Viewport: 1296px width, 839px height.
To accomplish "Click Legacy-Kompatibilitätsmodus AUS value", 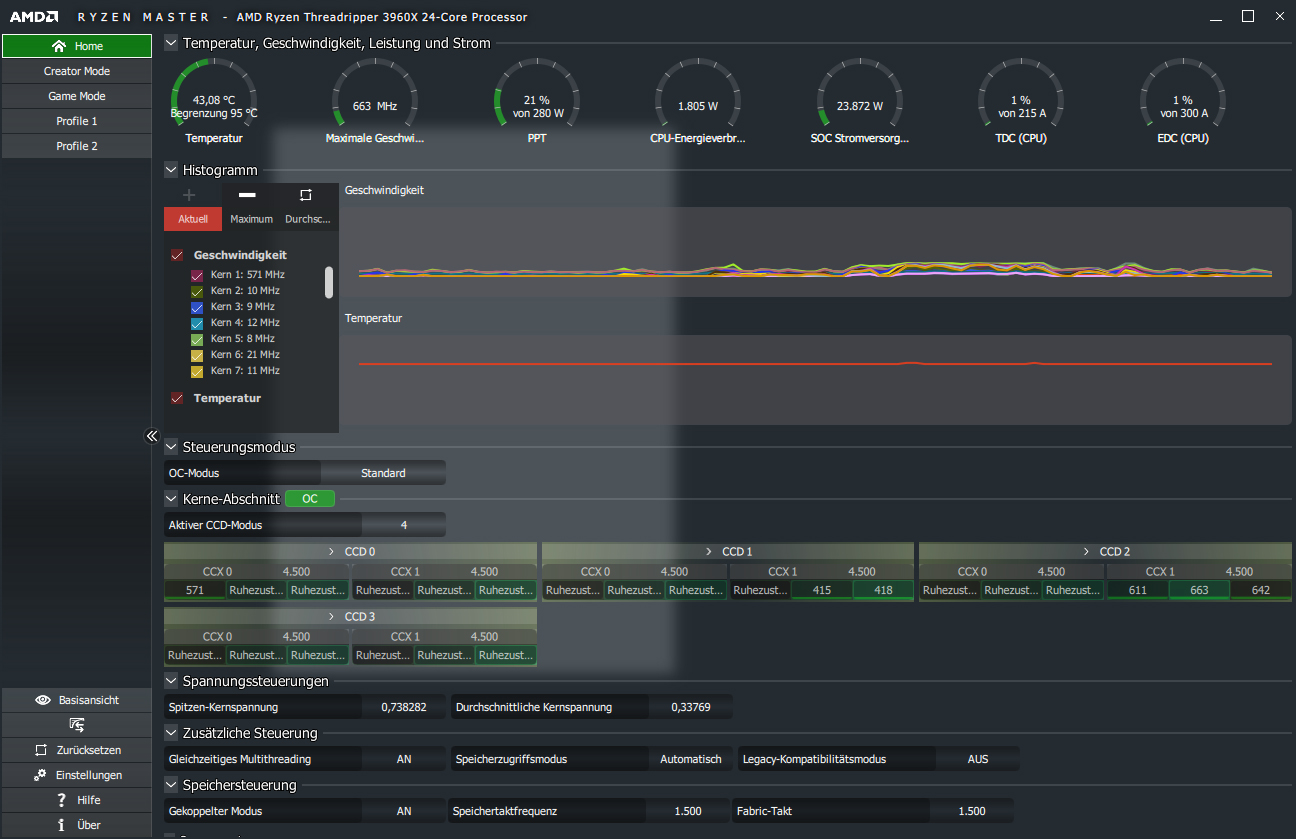I will tap(978, 759).
